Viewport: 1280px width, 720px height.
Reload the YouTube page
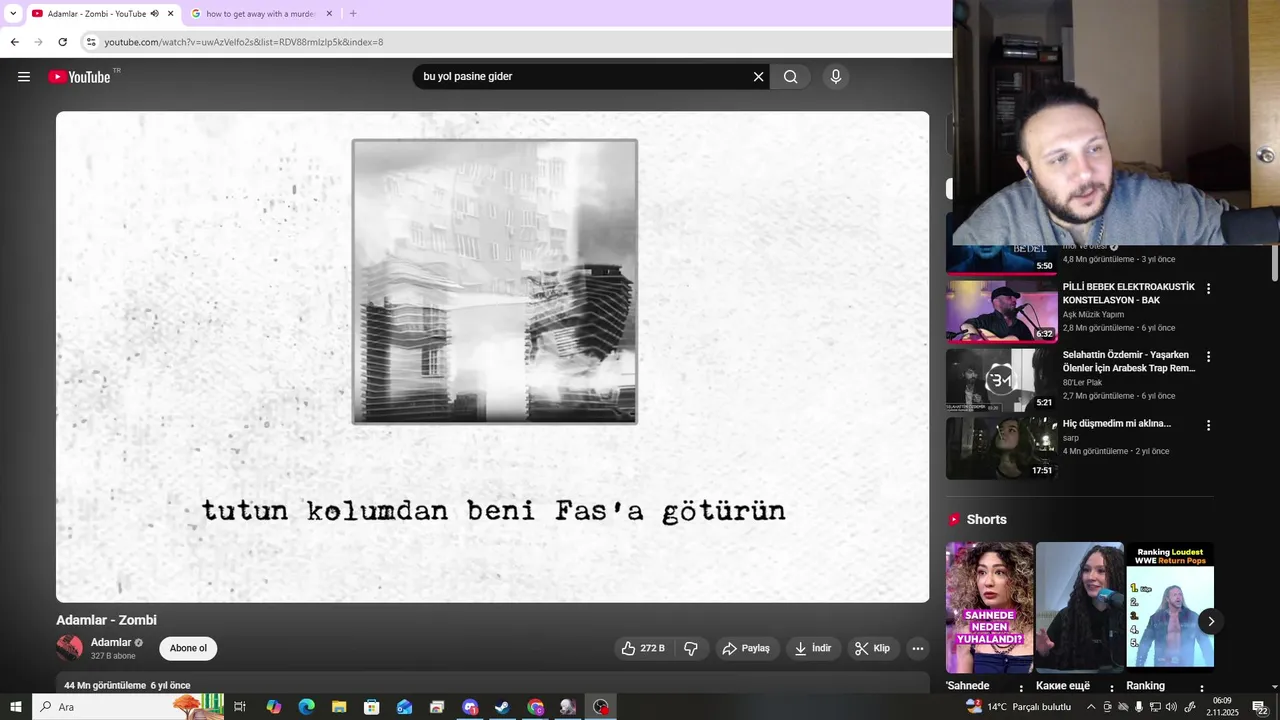(62, 42)
